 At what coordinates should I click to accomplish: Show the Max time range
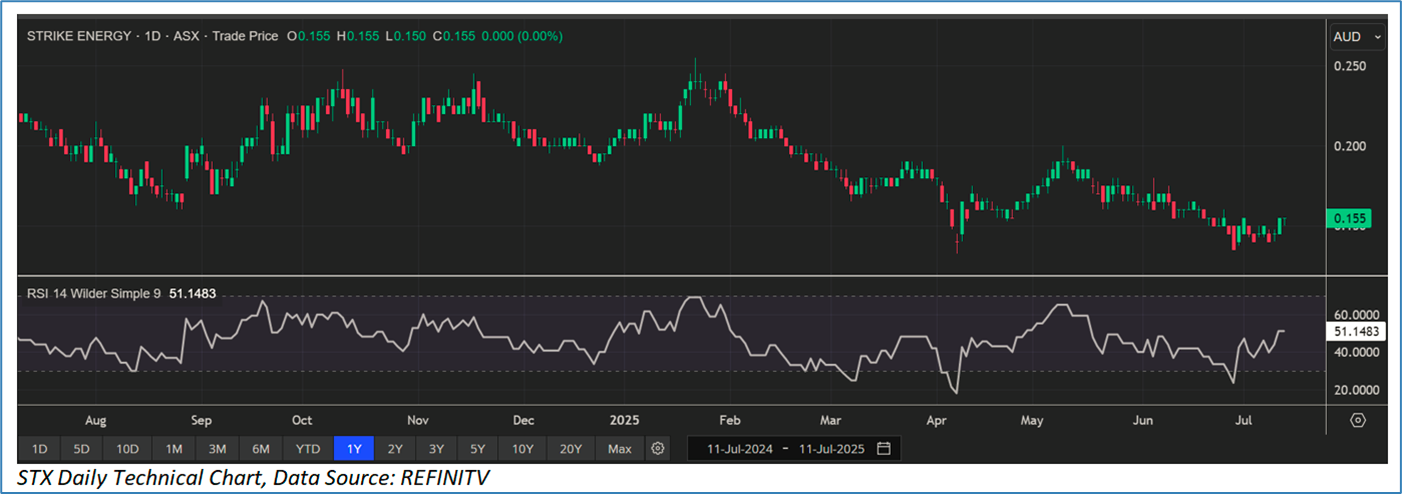[x=619, y=448]
